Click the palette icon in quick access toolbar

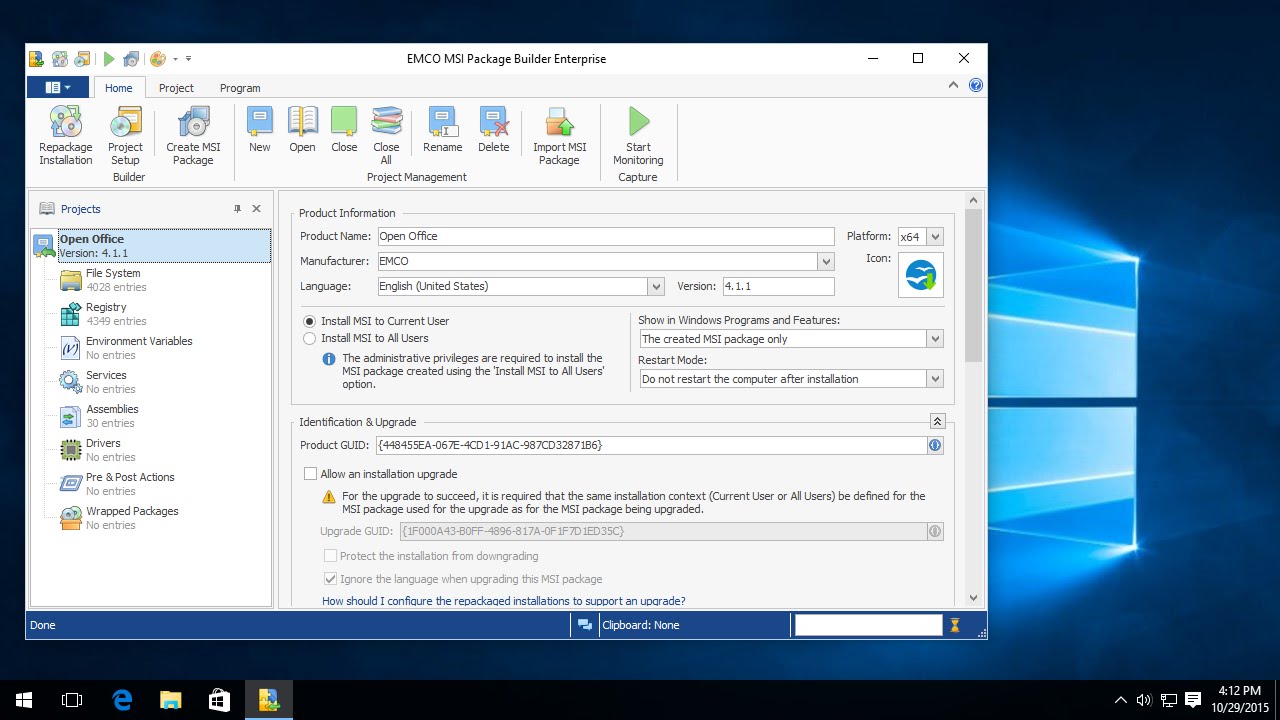point(158,59)
